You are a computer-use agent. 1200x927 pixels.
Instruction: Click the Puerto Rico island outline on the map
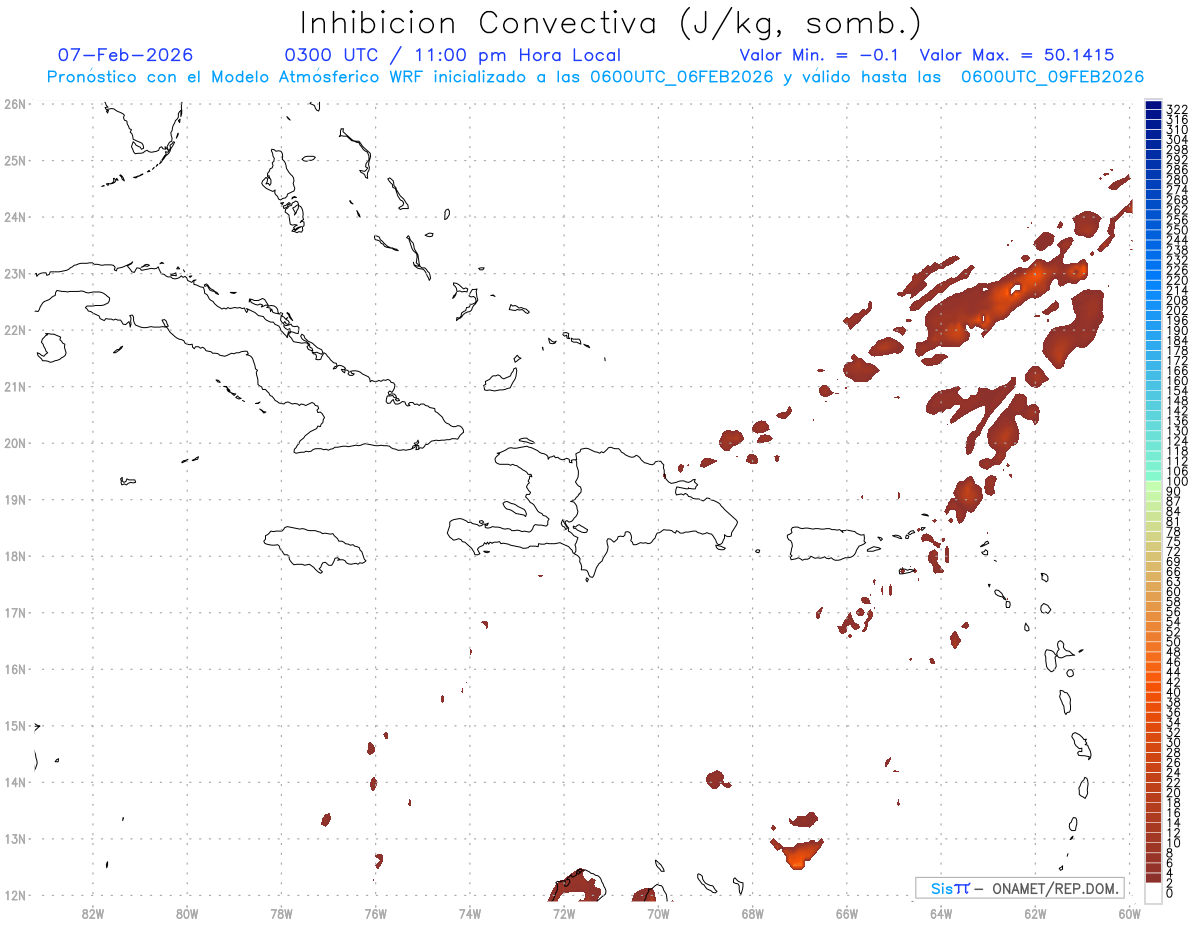[x=828, y=544]
